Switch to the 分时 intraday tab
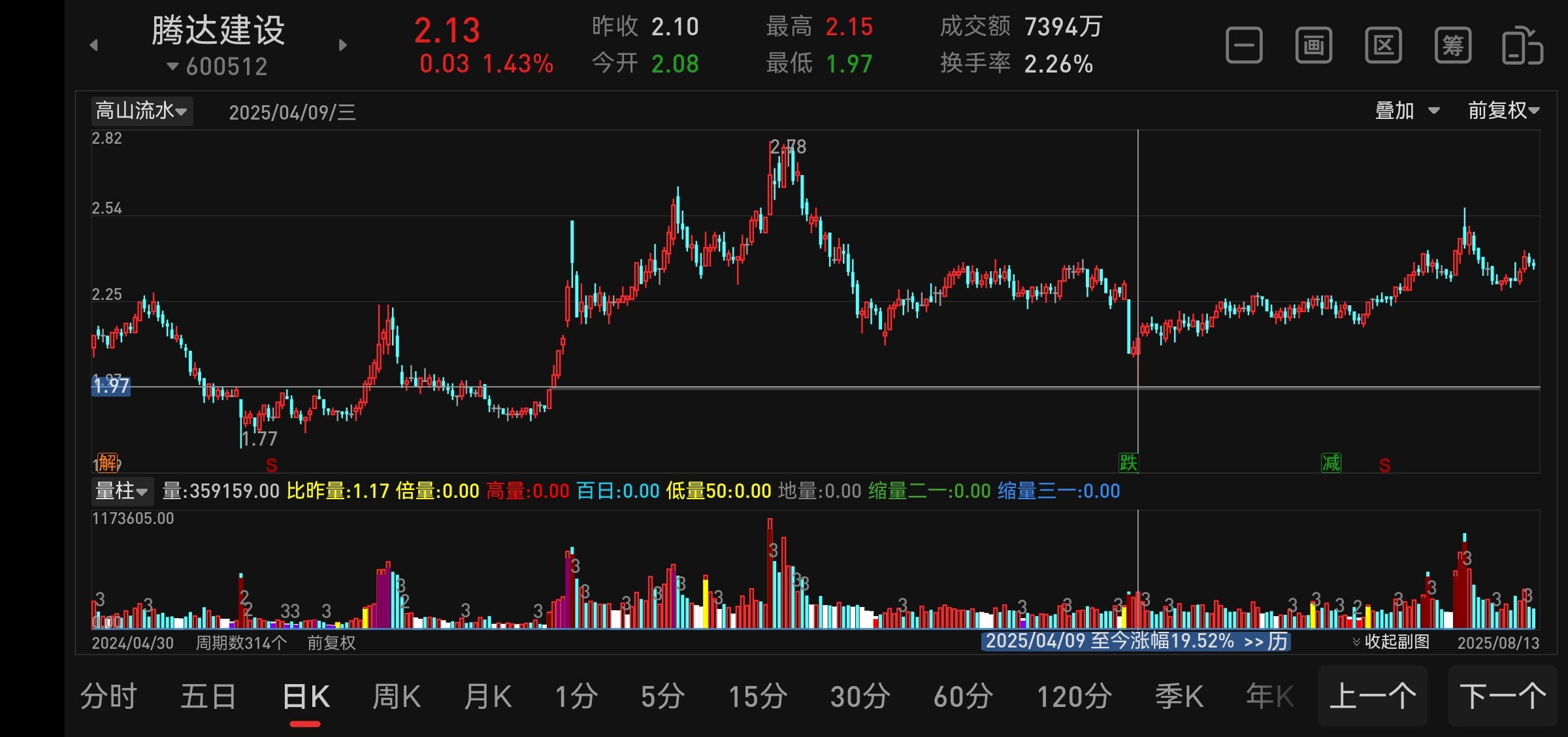The width and height of the screenshot is (1568, 737). 108,696
